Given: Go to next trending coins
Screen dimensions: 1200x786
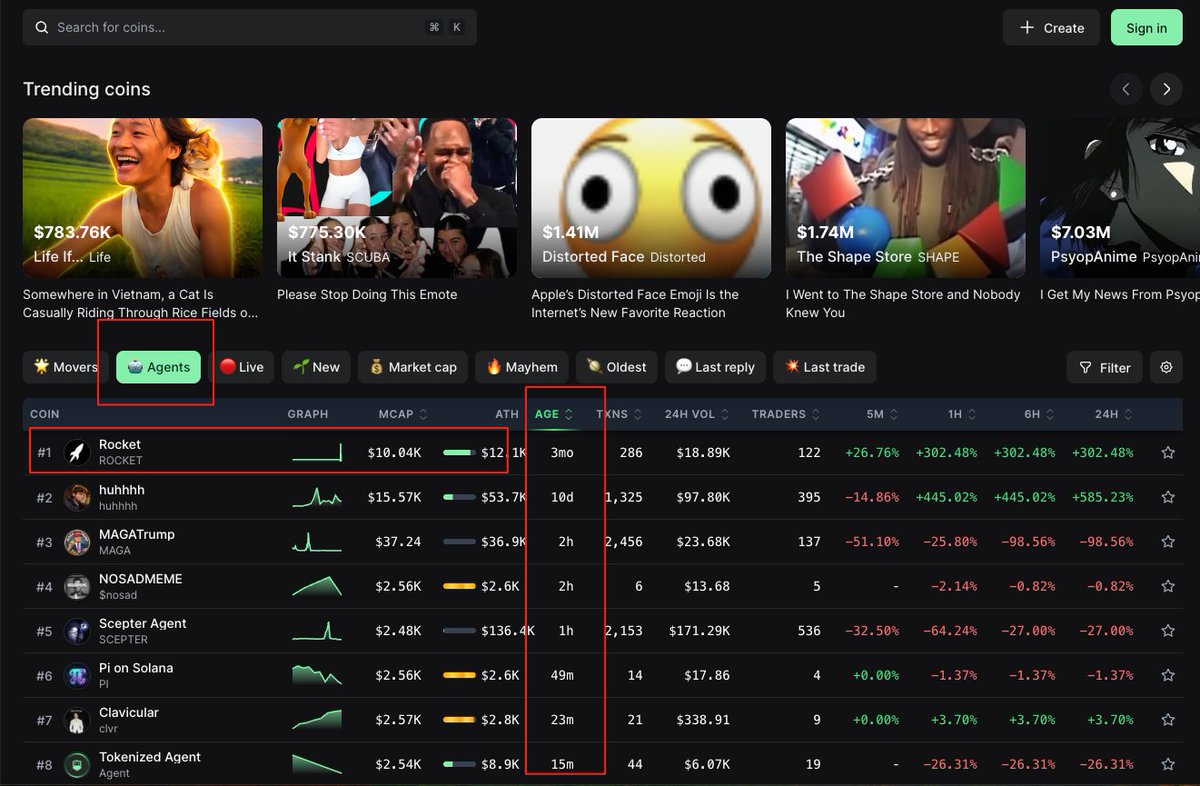Looking at the screenshot, I should coord(1166,89).
